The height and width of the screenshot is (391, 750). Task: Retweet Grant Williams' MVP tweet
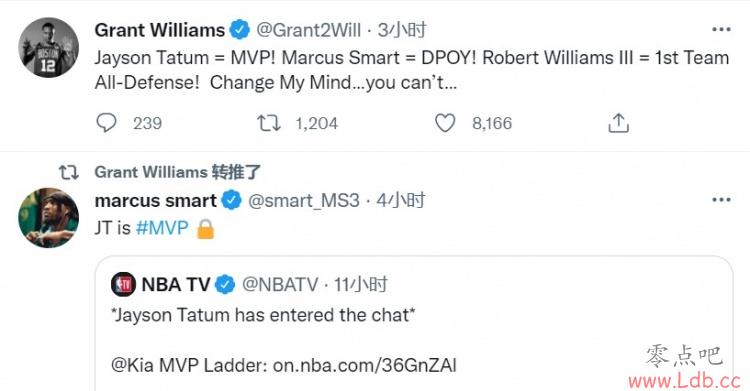click(x=268, y=123)
